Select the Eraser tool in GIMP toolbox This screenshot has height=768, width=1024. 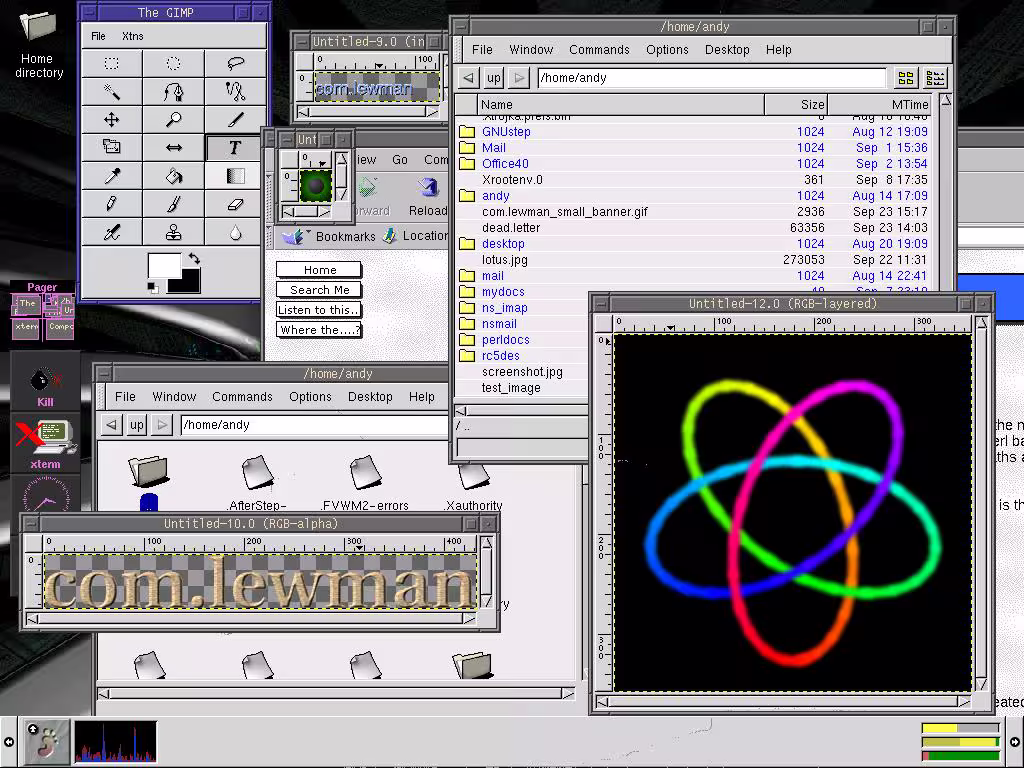click(x=236, y=204)
